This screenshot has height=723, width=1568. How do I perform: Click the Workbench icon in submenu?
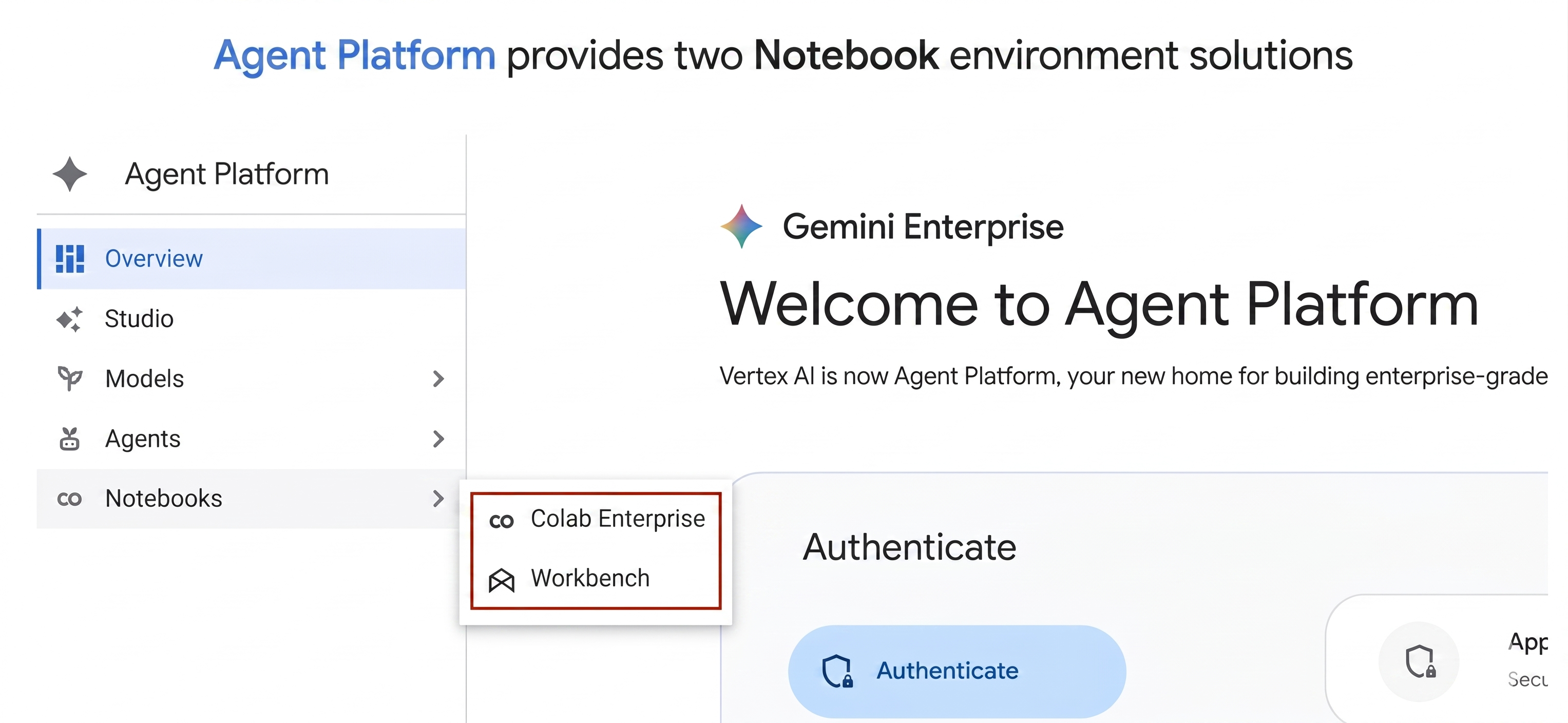(502, 580)
